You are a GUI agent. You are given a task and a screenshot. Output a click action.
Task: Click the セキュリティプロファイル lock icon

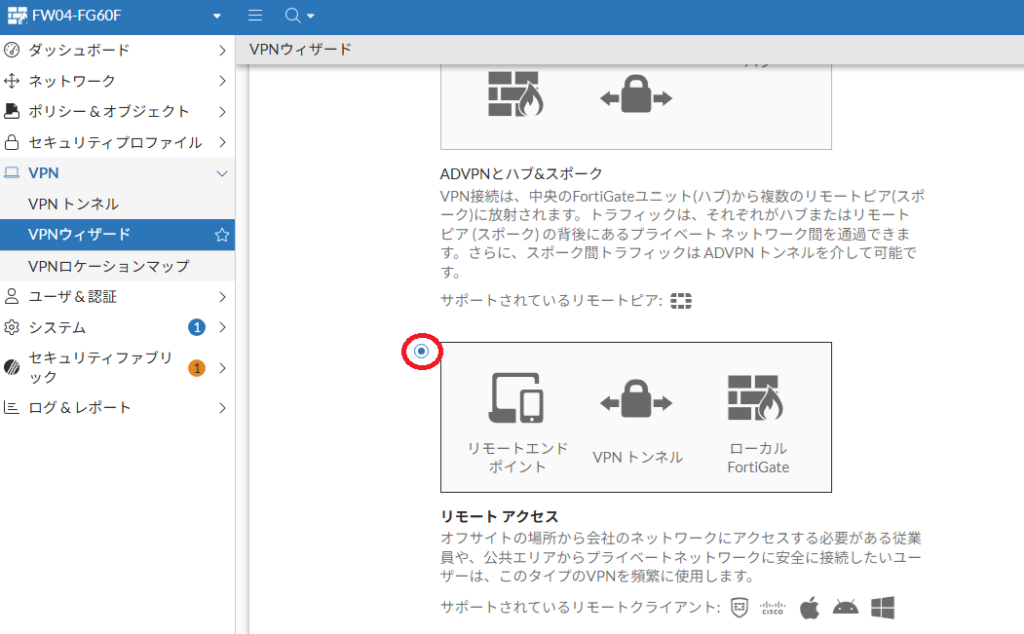click(x=12, y=142)
